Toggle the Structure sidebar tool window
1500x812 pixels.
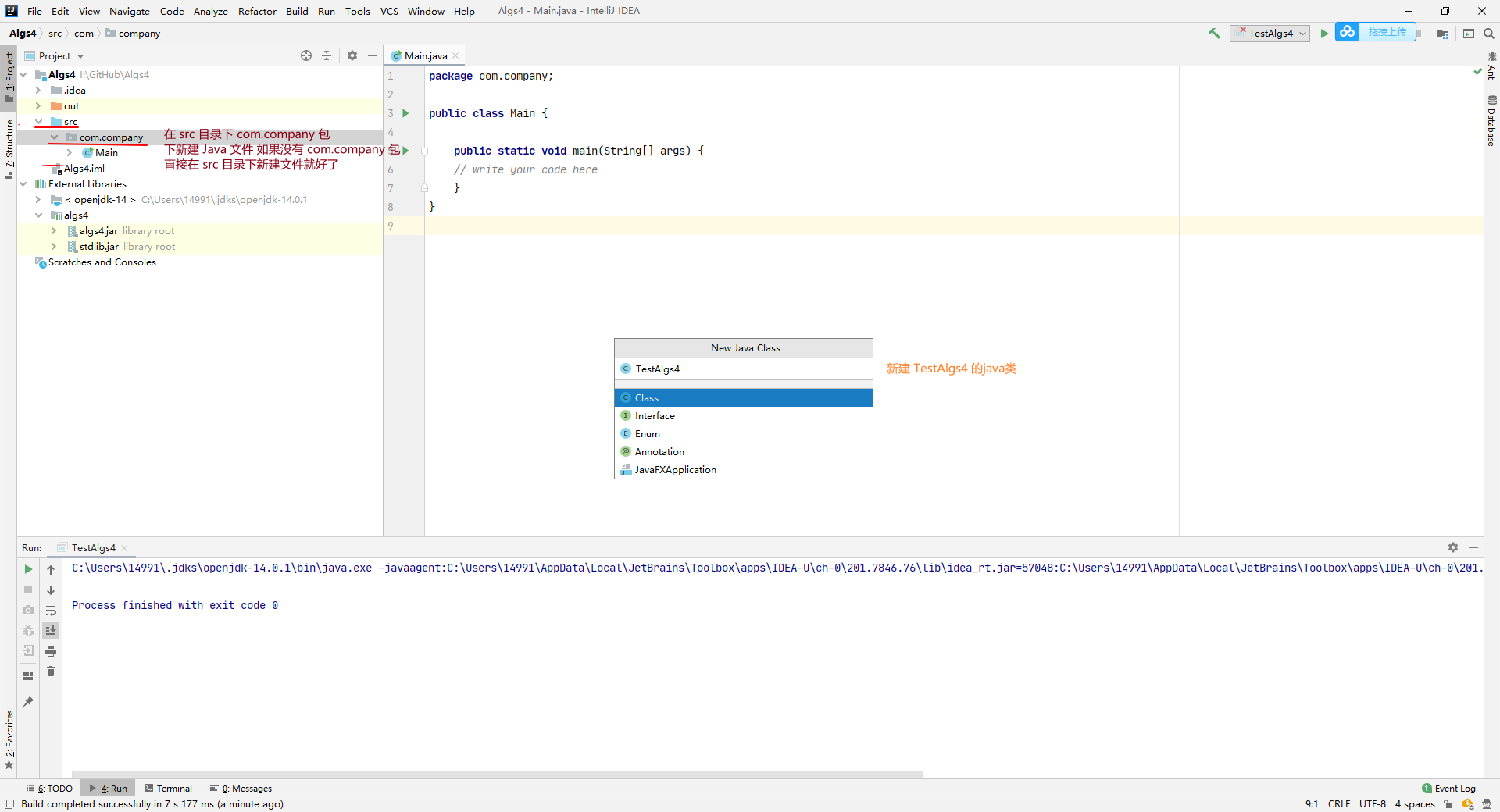(9, 148)
